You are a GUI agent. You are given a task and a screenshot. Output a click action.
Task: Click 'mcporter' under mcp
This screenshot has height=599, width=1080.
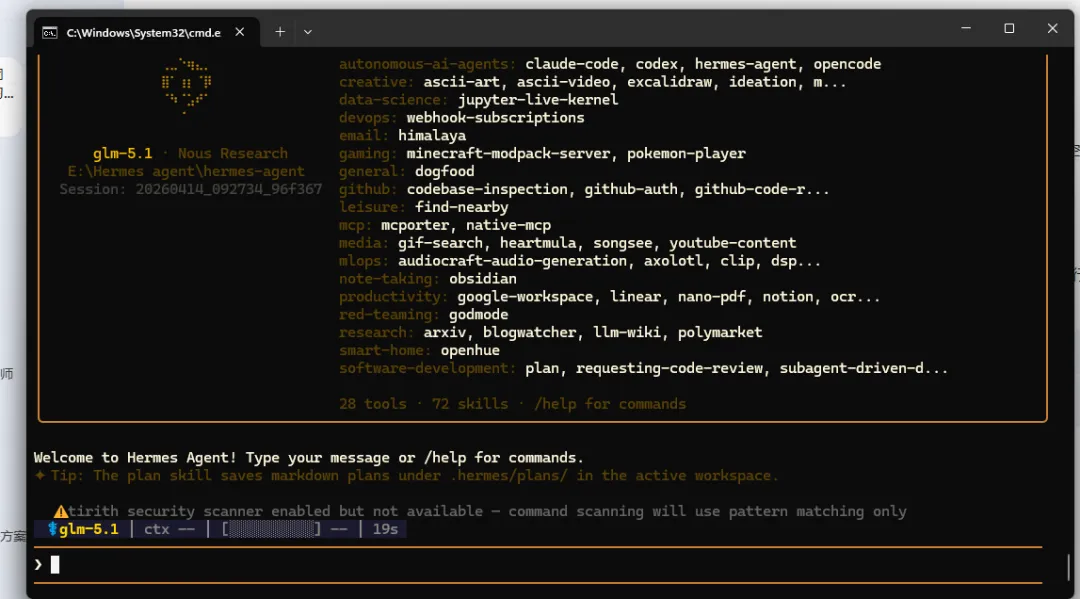(415, 225)
